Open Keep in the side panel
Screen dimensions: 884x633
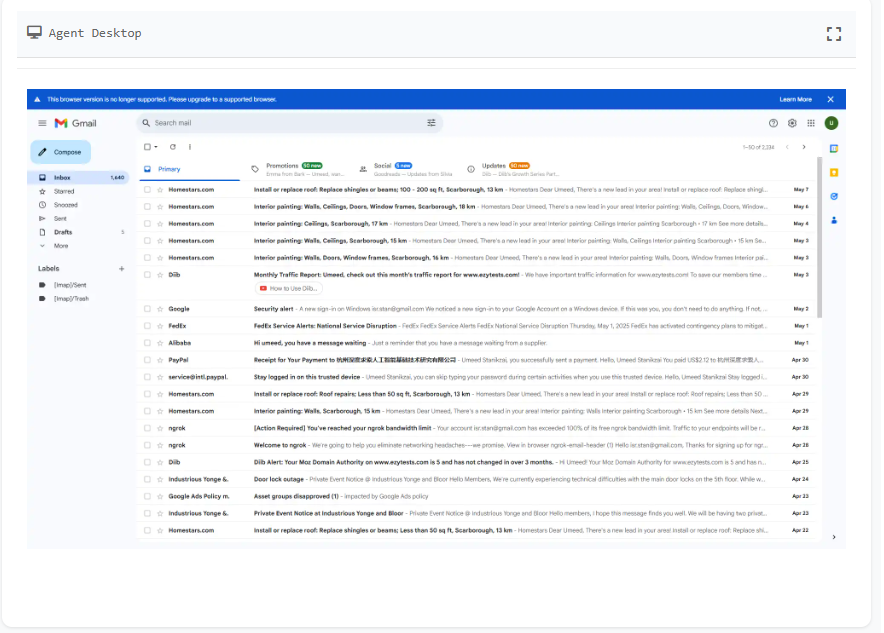pos(834,172)
